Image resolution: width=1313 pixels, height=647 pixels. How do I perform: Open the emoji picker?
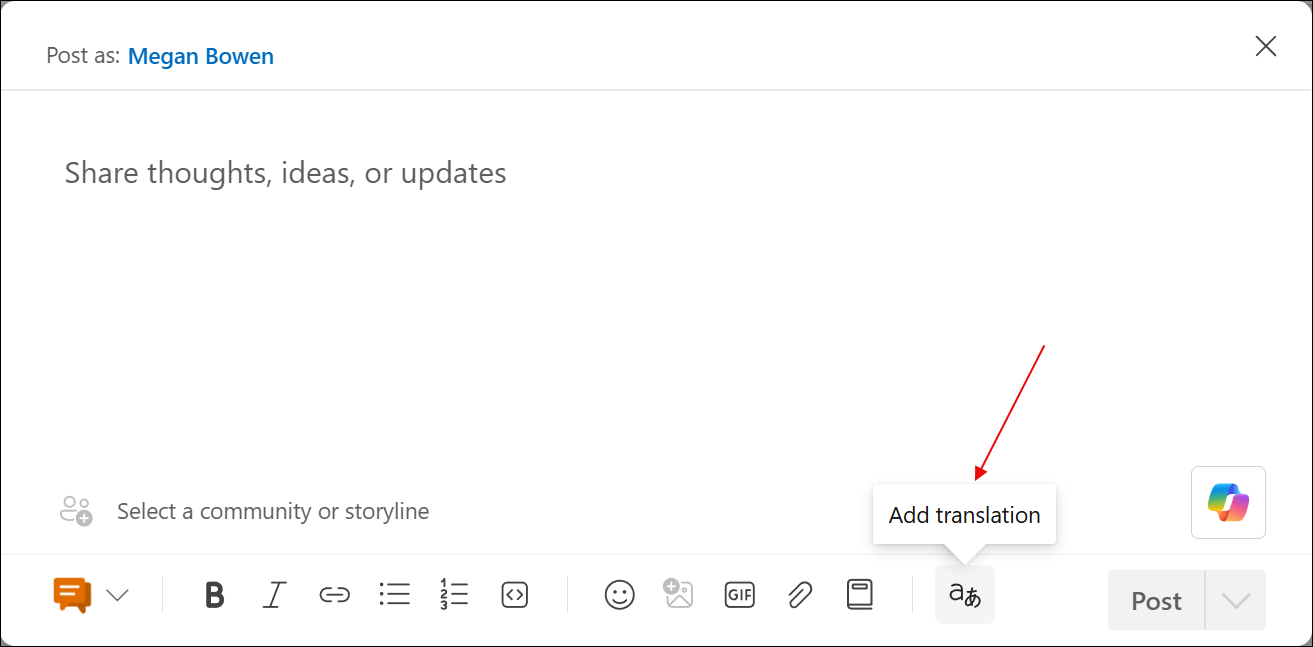click(619, 594)
